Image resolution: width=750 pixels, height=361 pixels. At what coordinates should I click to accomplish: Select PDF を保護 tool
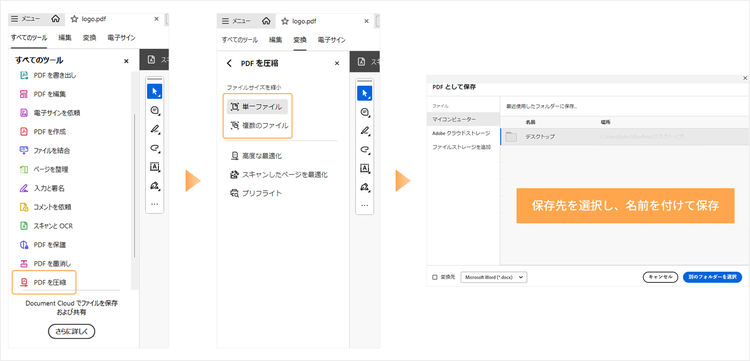coord(43,245)
